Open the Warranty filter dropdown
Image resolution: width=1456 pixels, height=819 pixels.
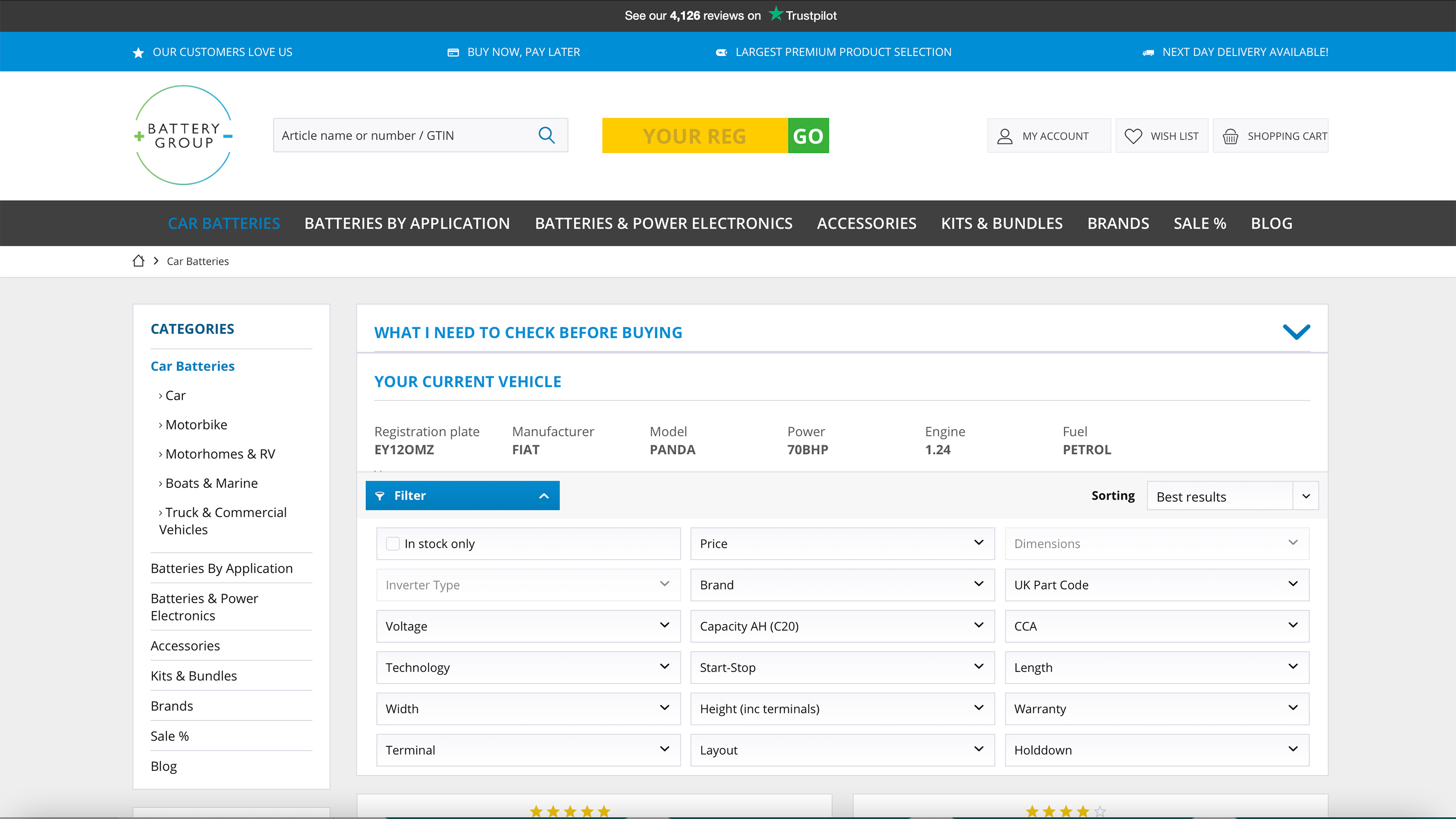pos(1157,708)
